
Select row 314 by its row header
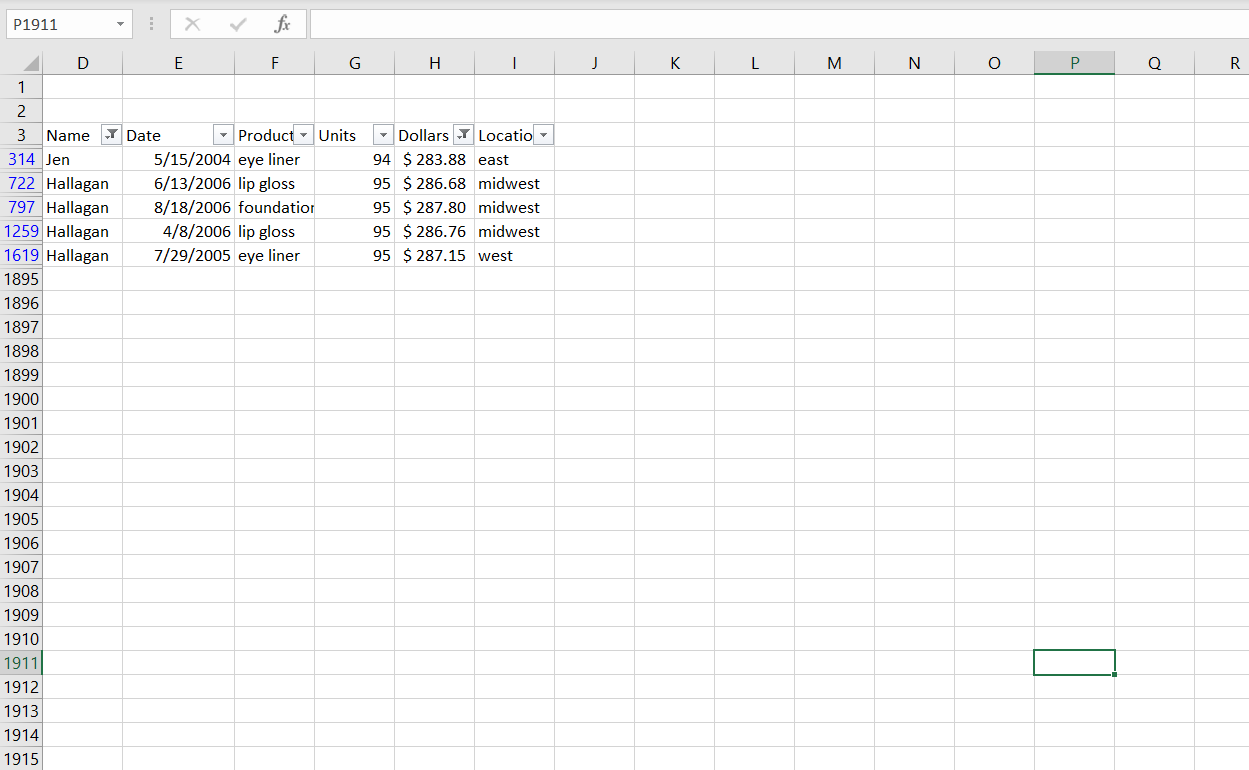click(22, 159)
